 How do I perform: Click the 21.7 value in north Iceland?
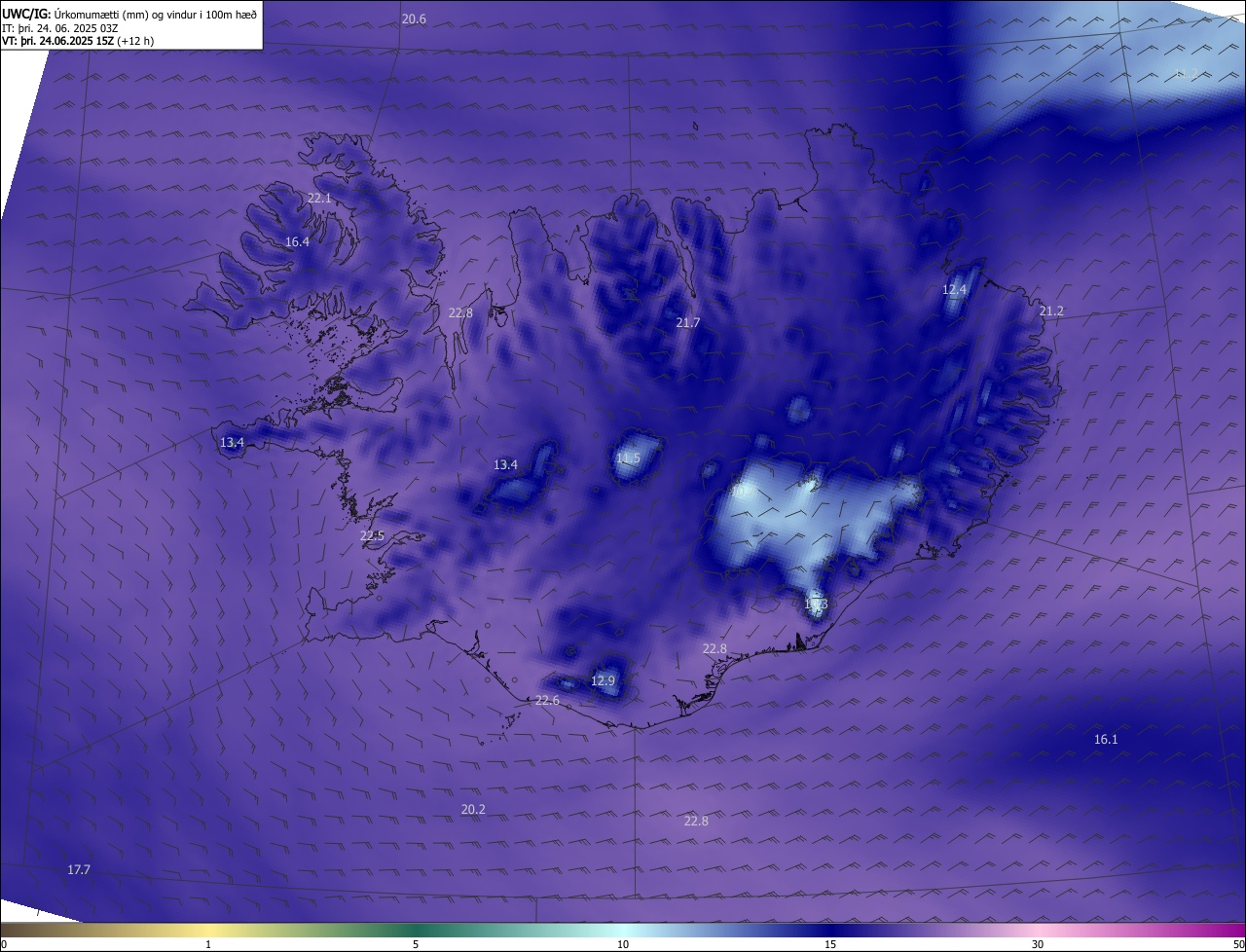click(687, 323)
